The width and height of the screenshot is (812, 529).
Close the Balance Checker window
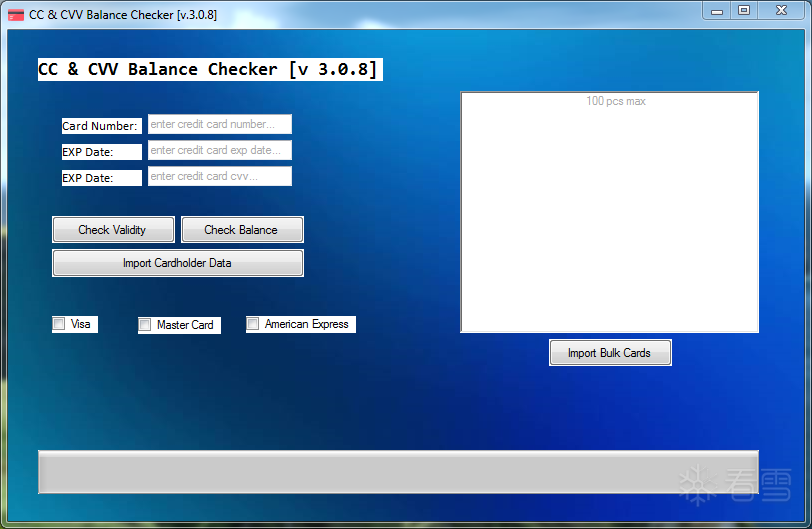[781, 10]
